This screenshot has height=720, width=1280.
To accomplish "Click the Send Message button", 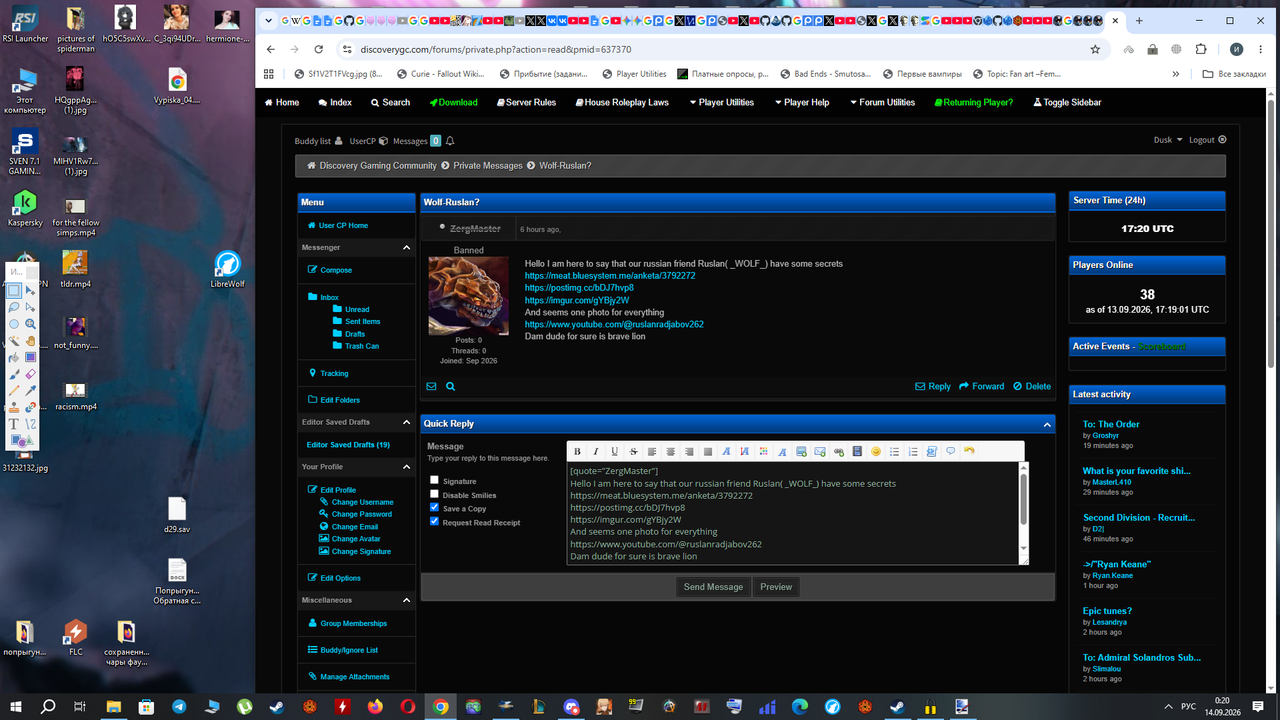I will point(713,587).
